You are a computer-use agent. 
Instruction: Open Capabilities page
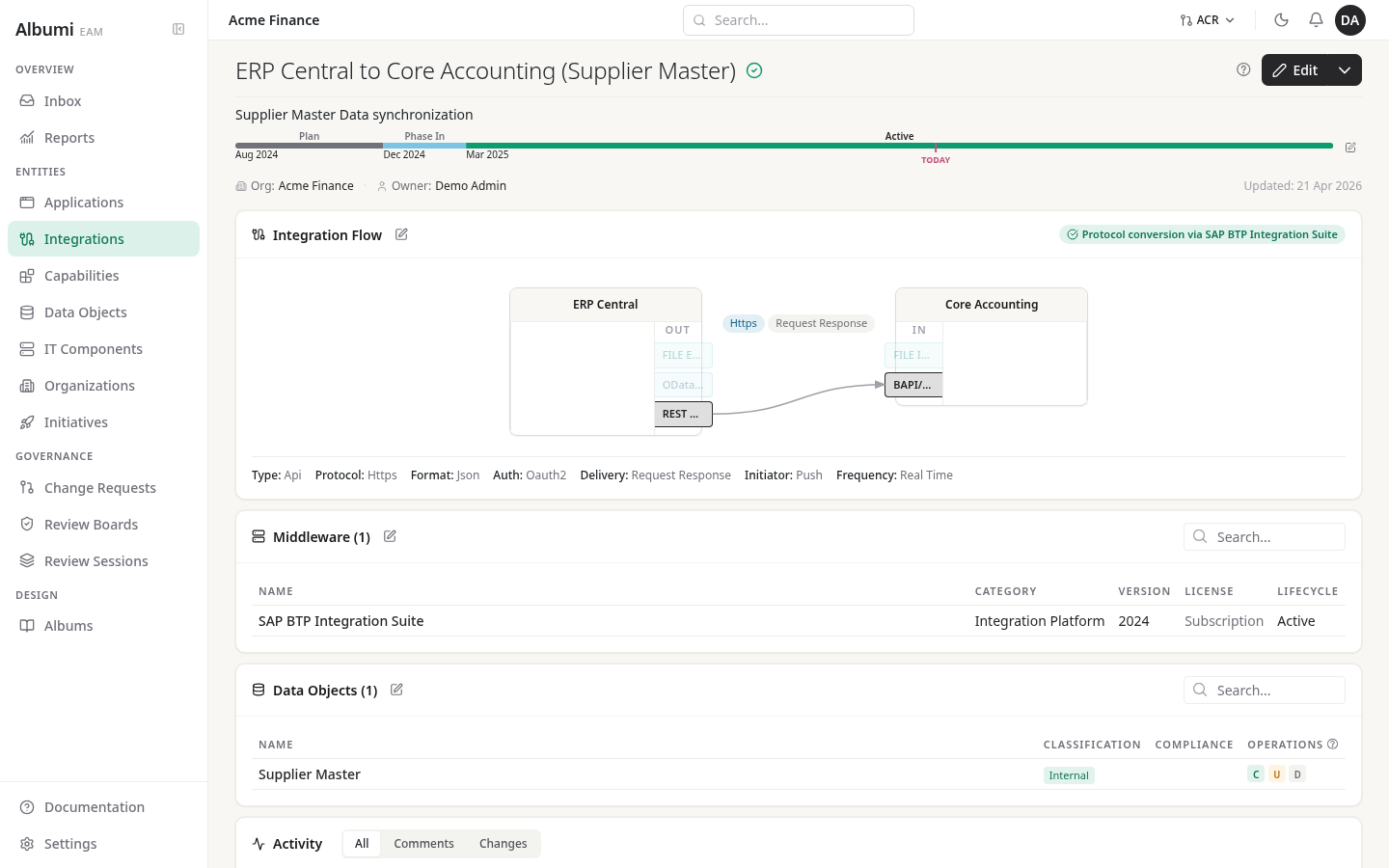tap(103, 276)
